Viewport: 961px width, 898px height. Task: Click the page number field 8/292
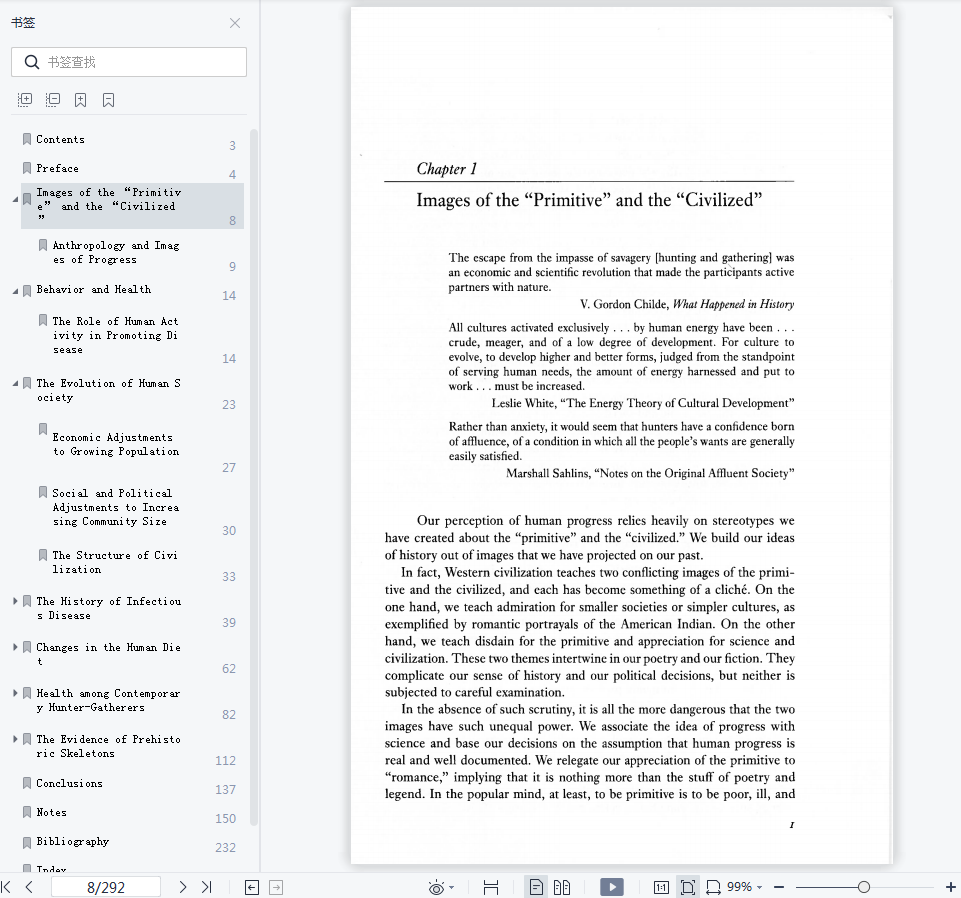(x=106, y=887)
